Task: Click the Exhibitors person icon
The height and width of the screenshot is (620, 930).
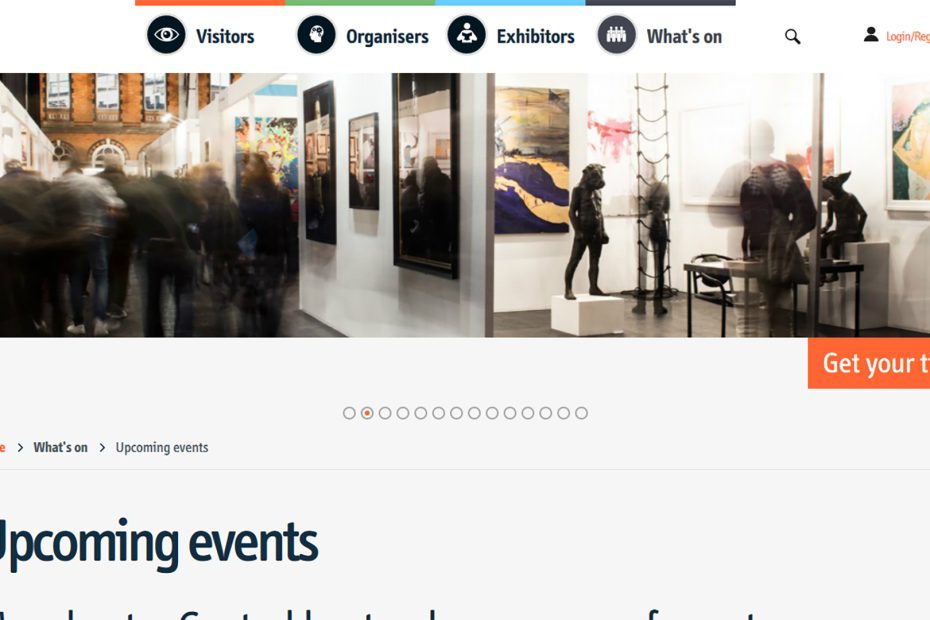Action: (466, 35)
